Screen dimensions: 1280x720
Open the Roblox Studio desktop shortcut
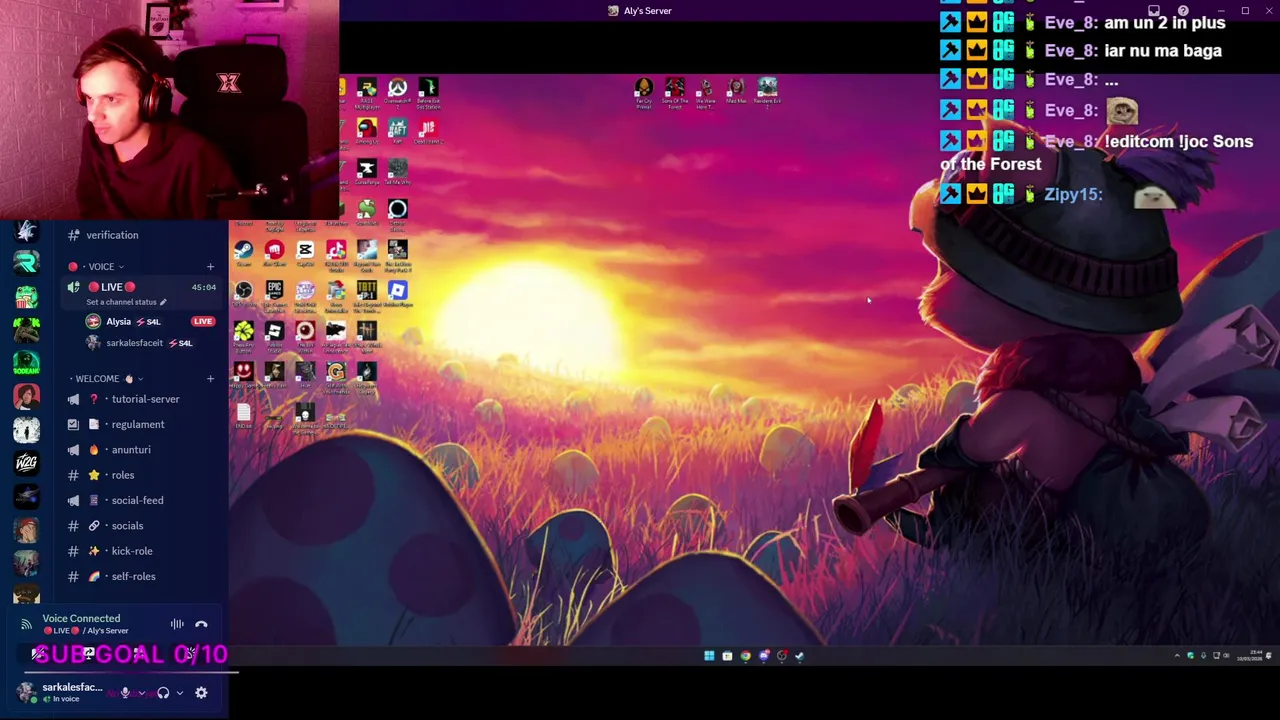[x=275, y=331]
